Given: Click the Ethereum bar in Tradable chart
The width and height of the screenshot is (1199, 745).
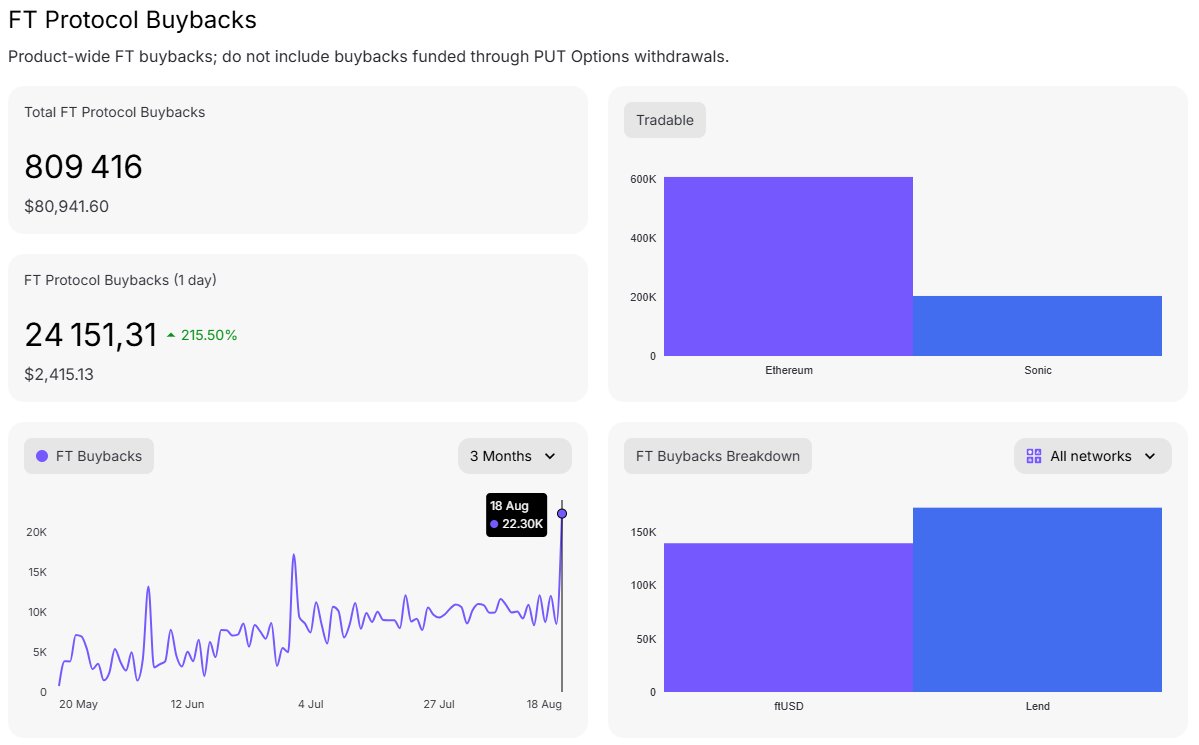Looking at the screenshot, I should point(788,266).
